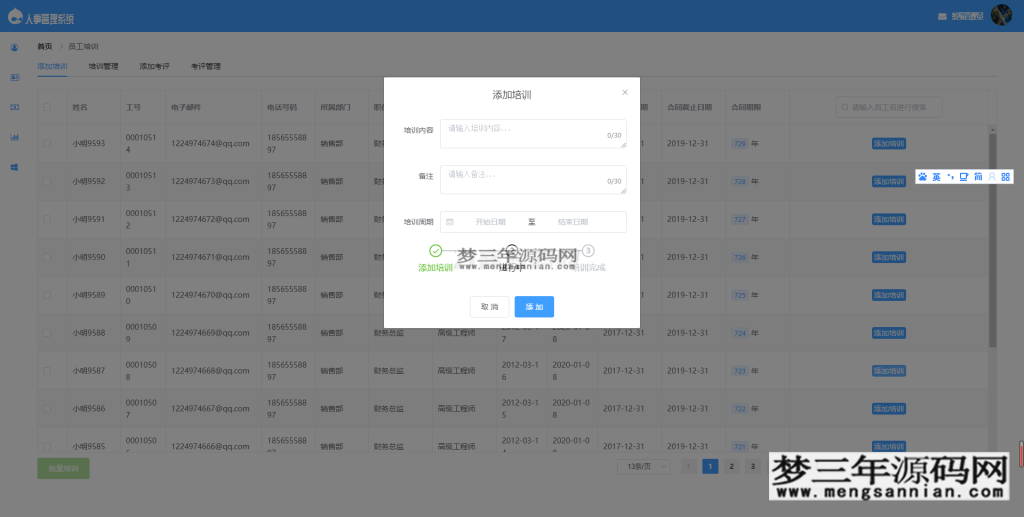This screenshot has width=1024, height=517.
Task: Click name cell 小明9585
Action: (x=89, y=446)
